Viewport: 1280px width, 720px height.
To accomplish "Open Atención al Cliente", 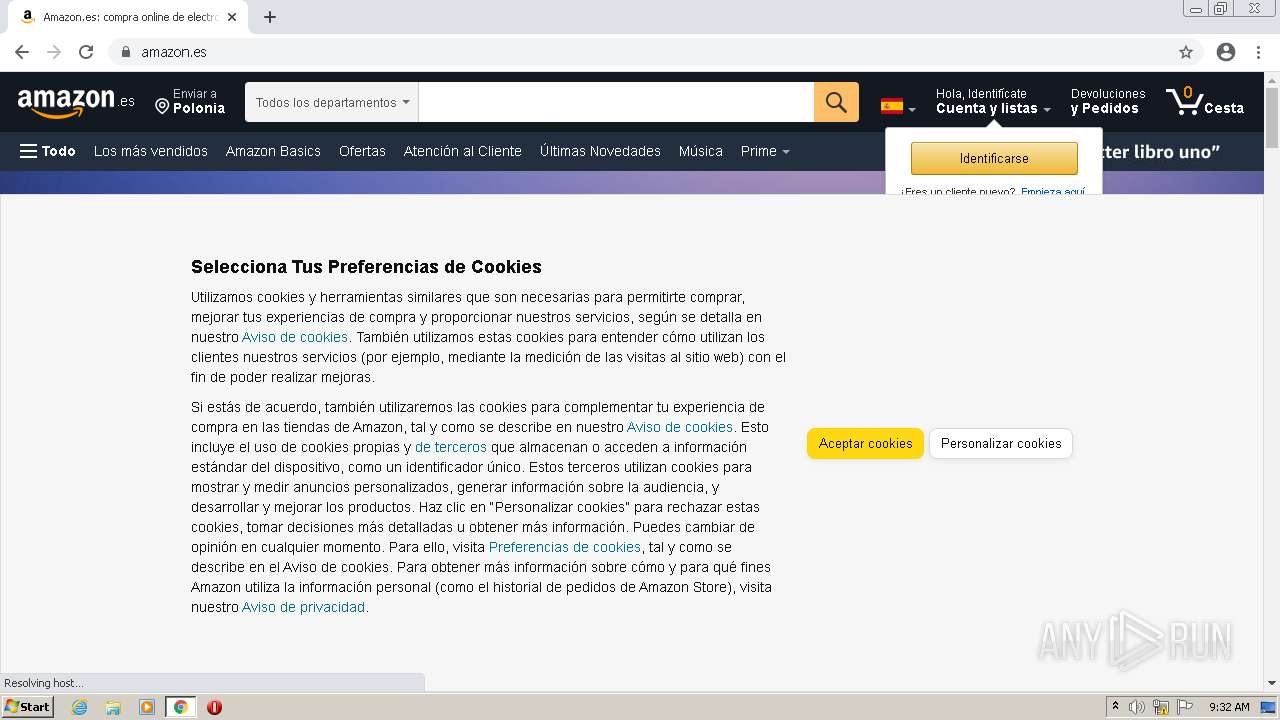I will pos(463,151).
